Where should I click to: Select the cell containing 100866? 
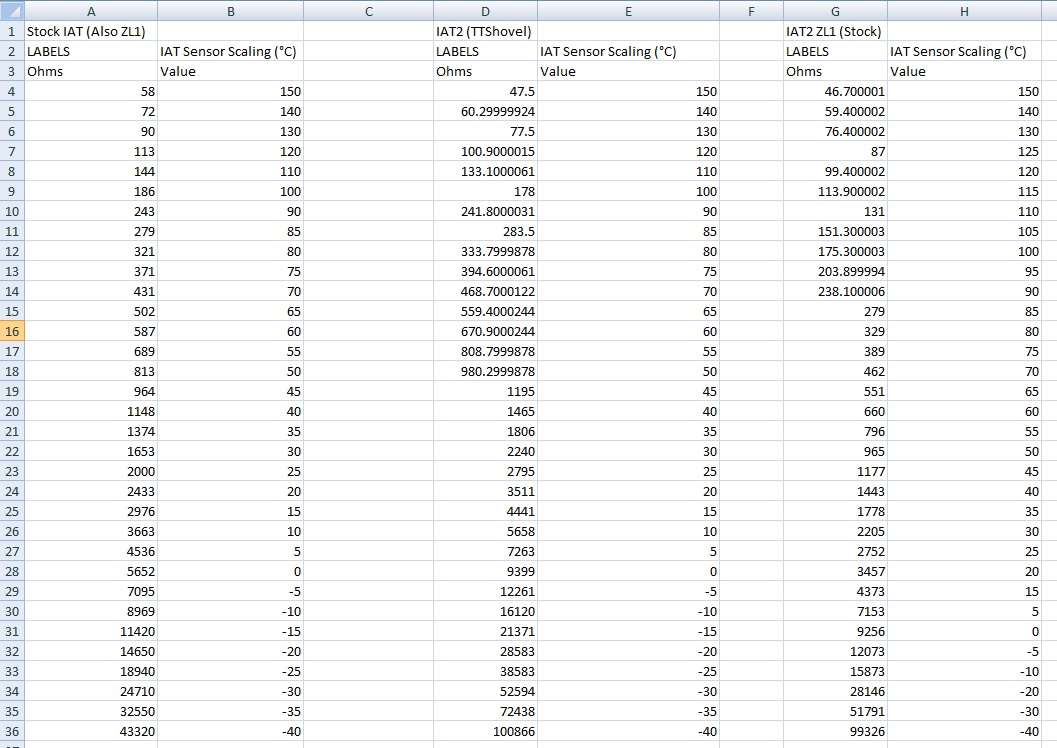coord(485,731)
